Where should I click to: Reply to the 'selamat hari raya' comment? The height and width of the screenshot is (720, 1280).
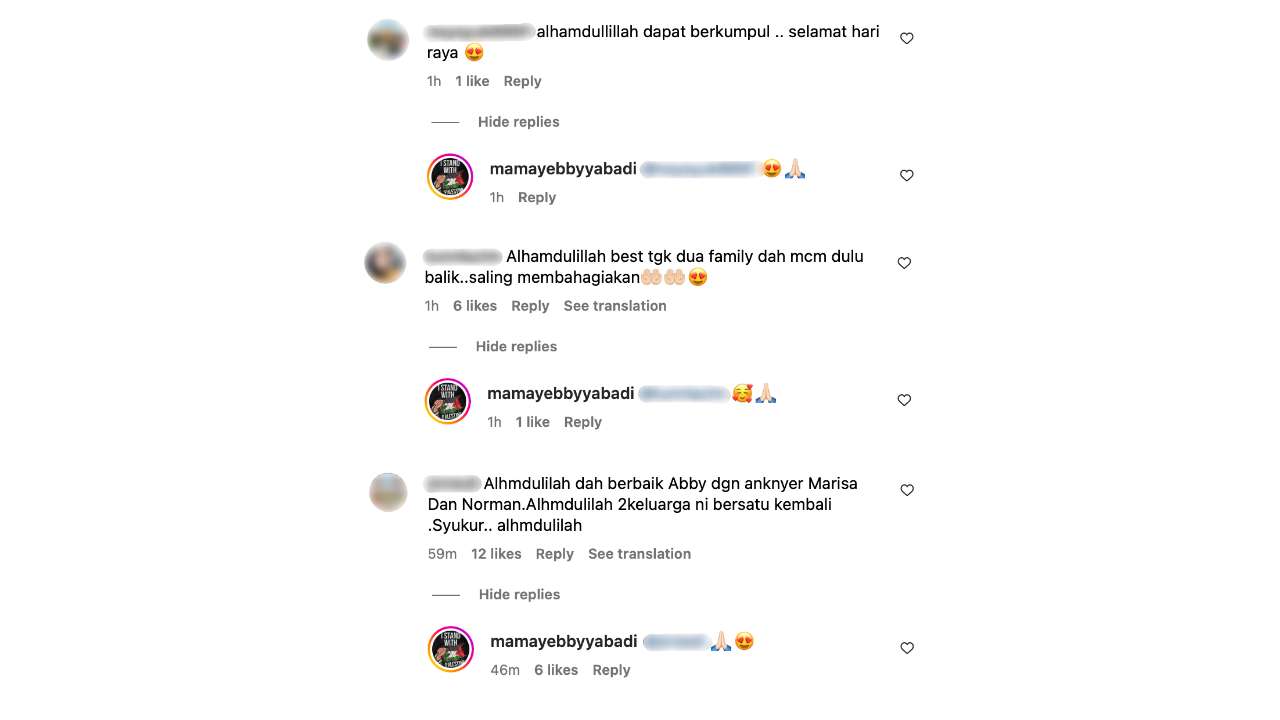pos(522,81)
